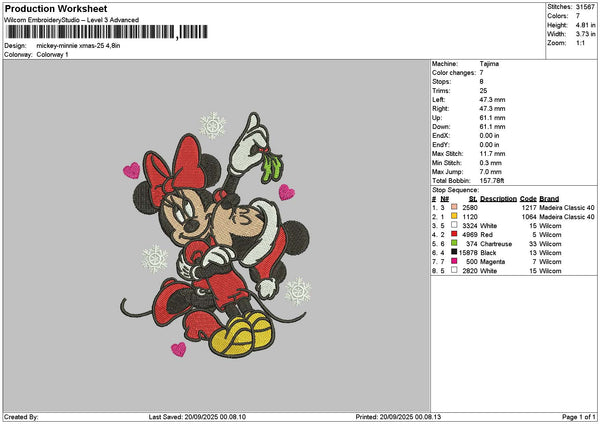Pick the magenta thread color swatch

(454, 262)
